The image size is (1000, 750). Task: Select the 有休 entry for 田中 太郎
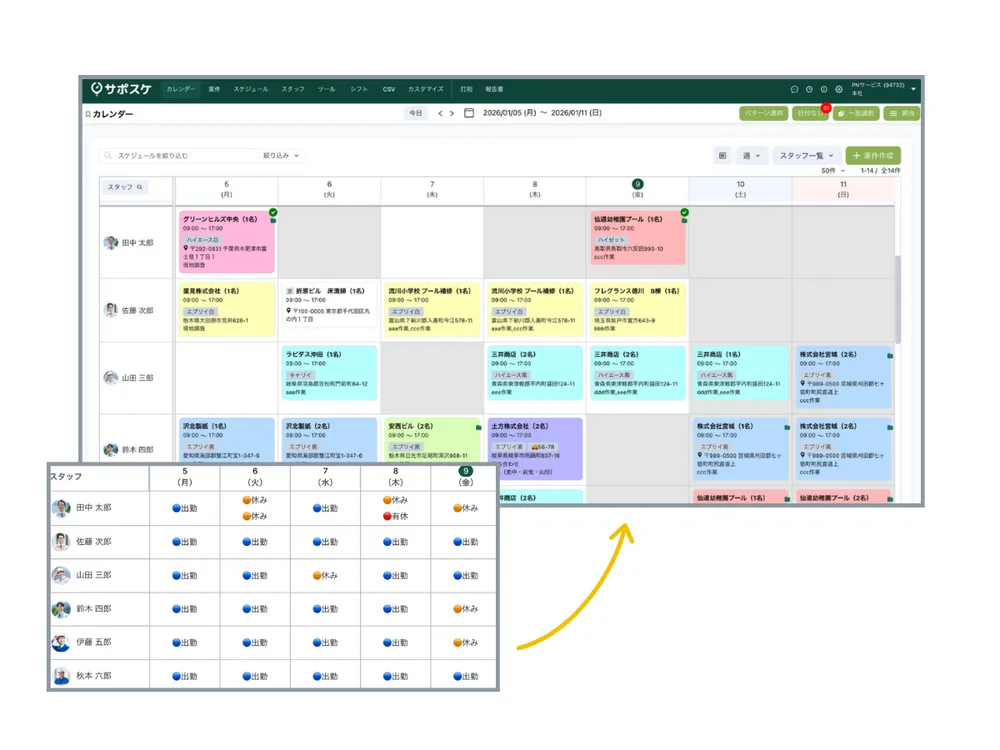point(395,517)
